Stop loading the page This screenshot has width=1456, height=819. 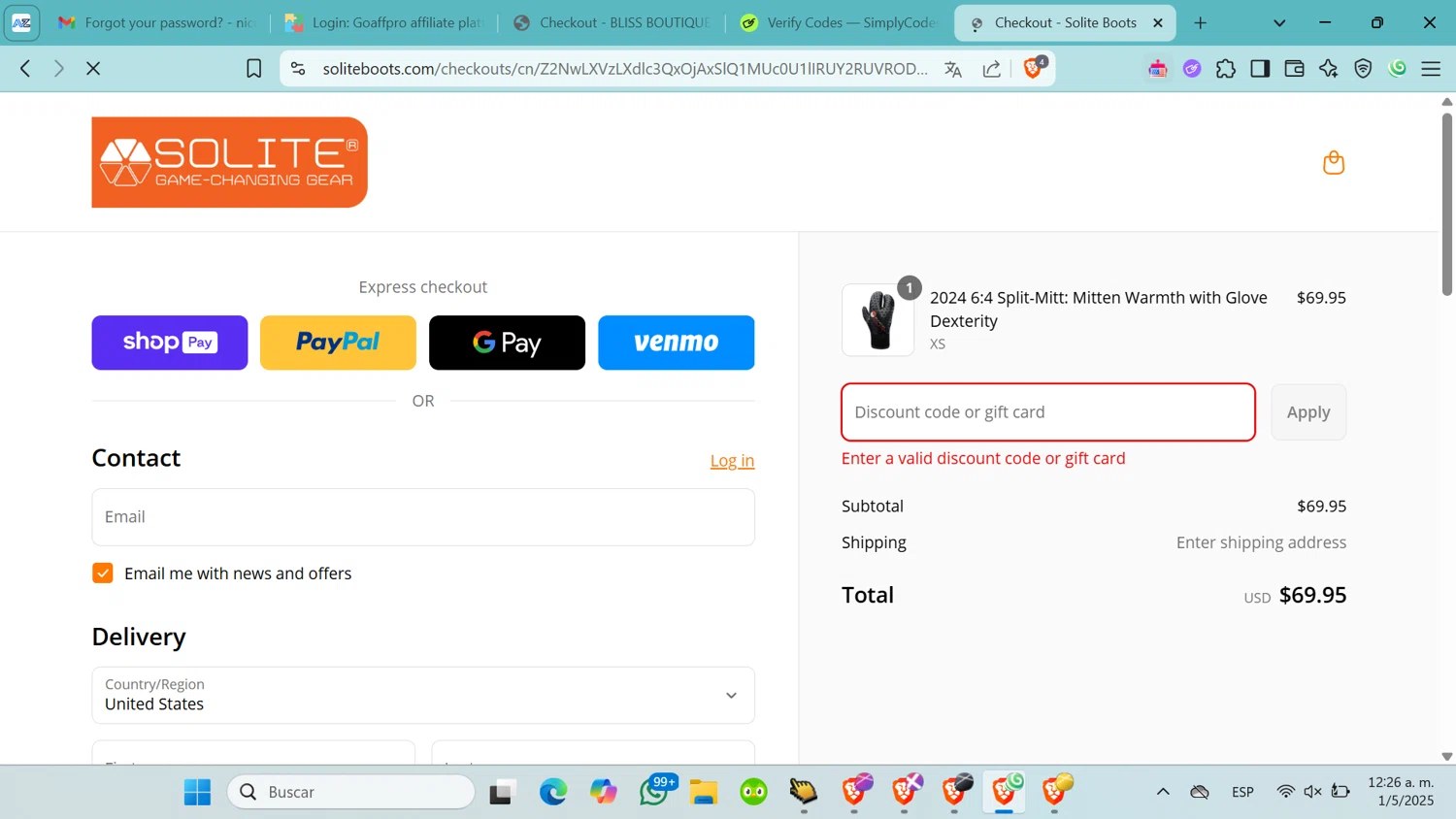pos(93,68)
